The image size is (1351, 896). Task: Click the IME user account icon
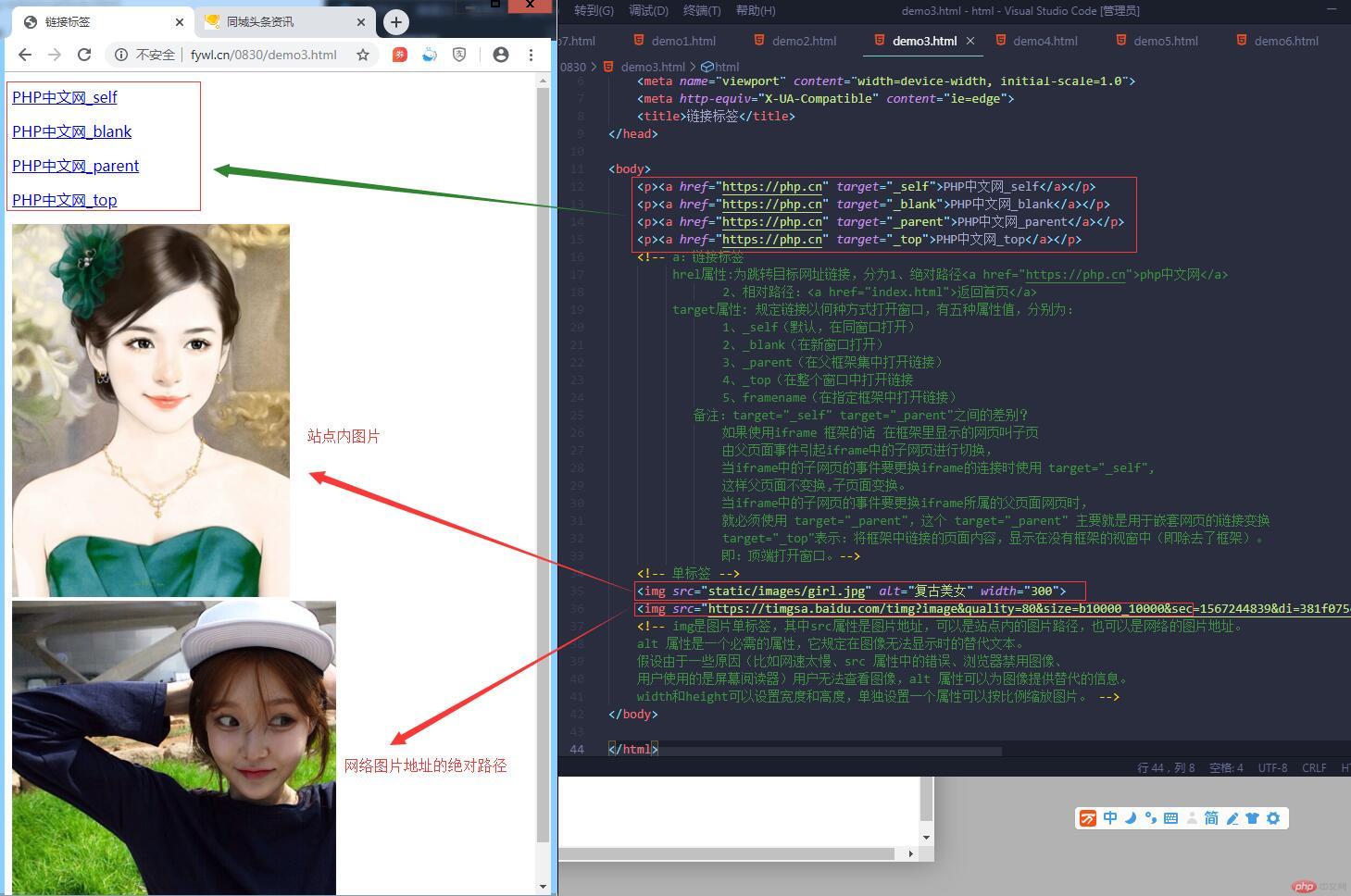tap(1192, 818)
